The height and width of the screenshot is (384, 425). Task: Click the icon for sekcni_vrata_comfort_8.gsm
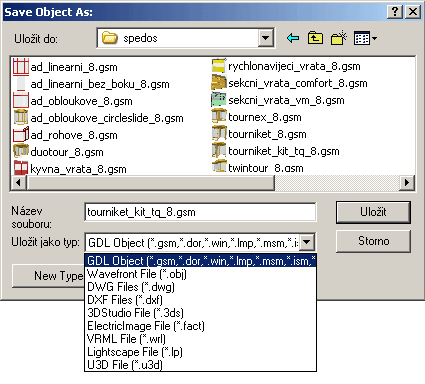(x=219, y=83)
